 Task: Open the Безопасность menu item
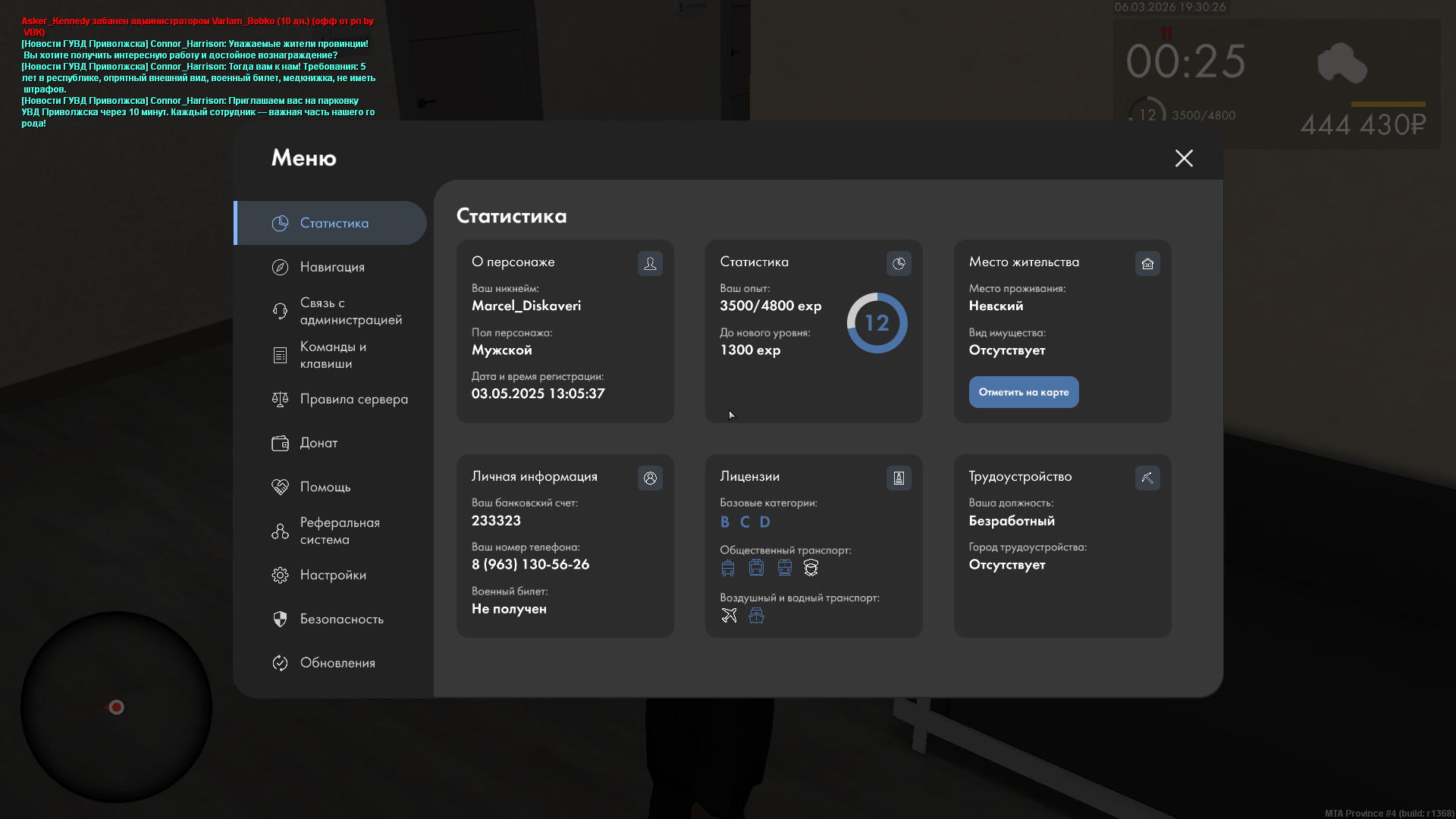pos(341,619)
